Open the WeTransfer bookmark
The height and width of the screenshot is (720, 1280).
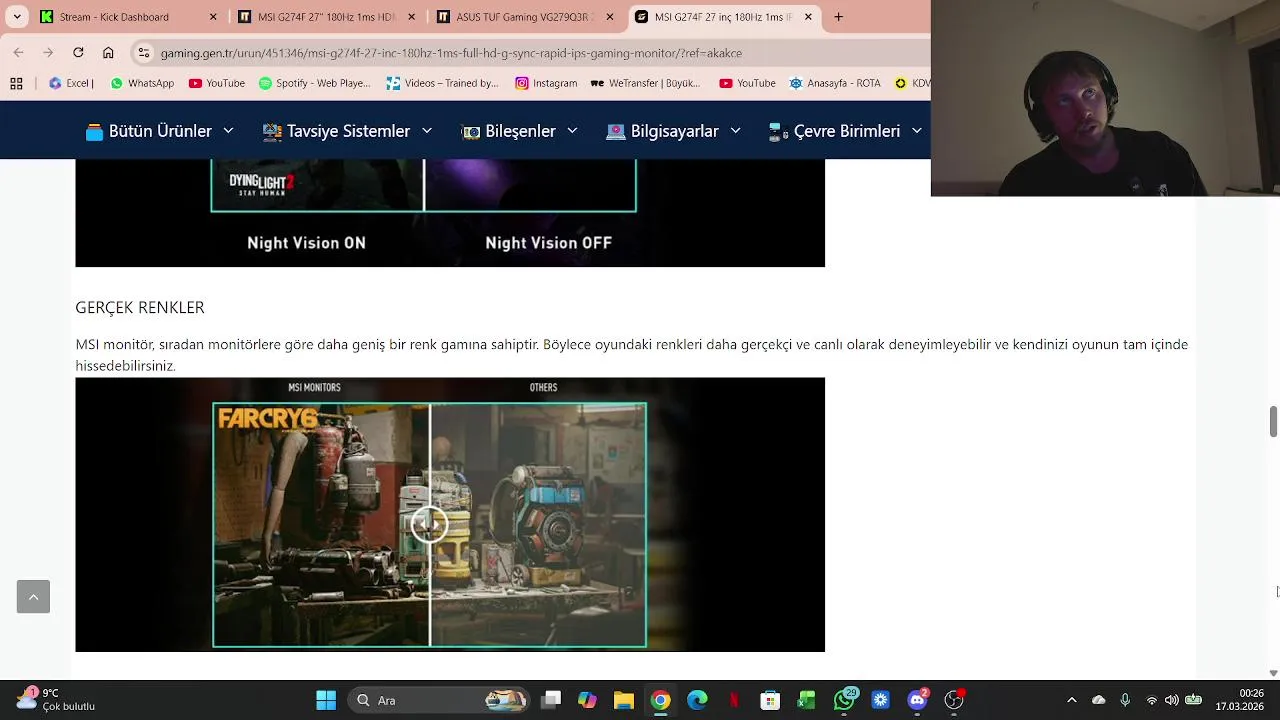click(x=646, y=84)
